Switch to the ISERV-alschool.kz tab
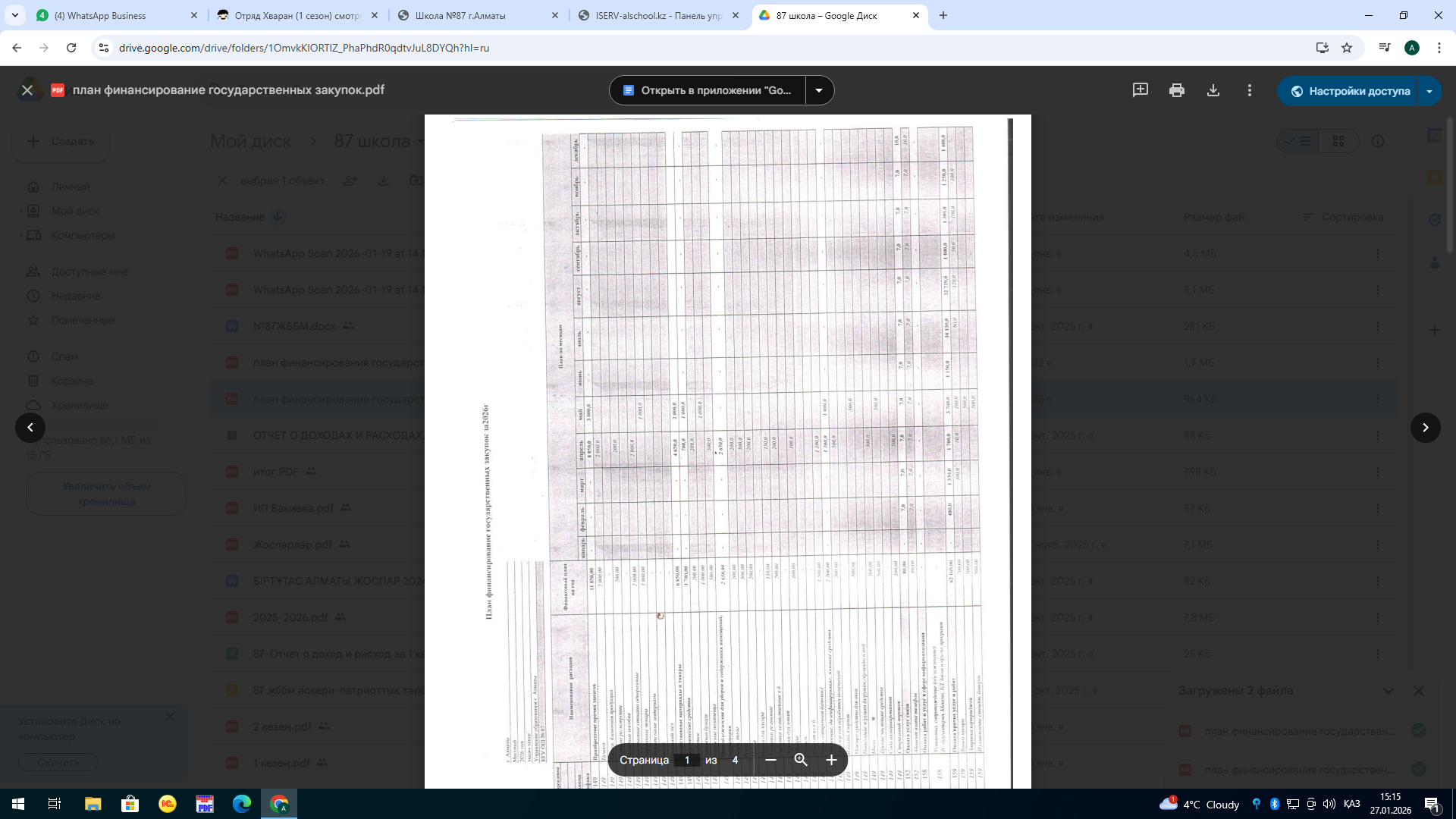Image resolution: width=1456 pixels, height=819 pixels. [x=659, y=15]
